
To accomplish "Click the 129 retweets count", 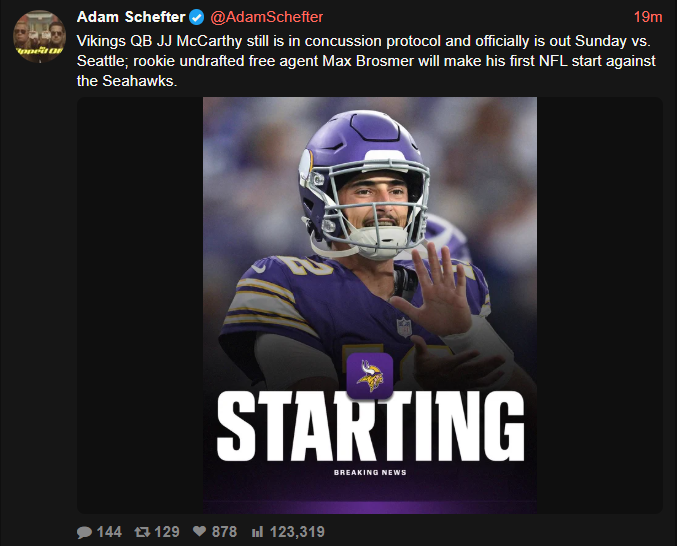I will pos(167,532).
